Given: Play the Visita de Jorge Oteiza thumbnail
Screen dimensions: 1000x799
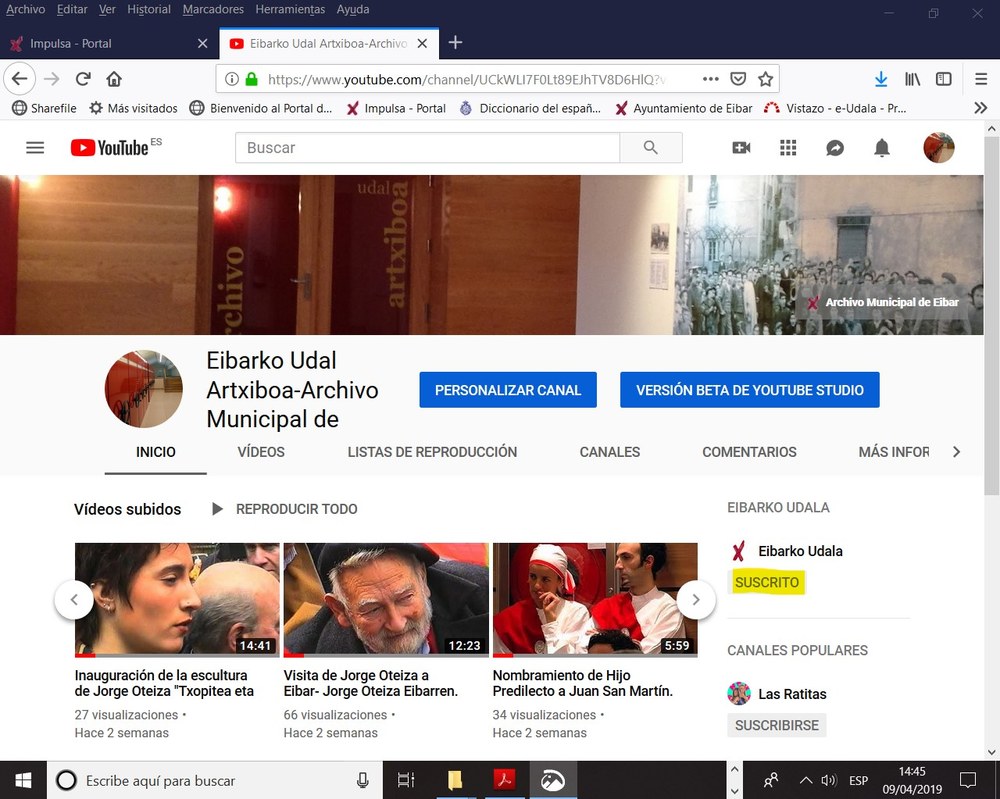Looking at the screenshot, I should pos(386,599).
